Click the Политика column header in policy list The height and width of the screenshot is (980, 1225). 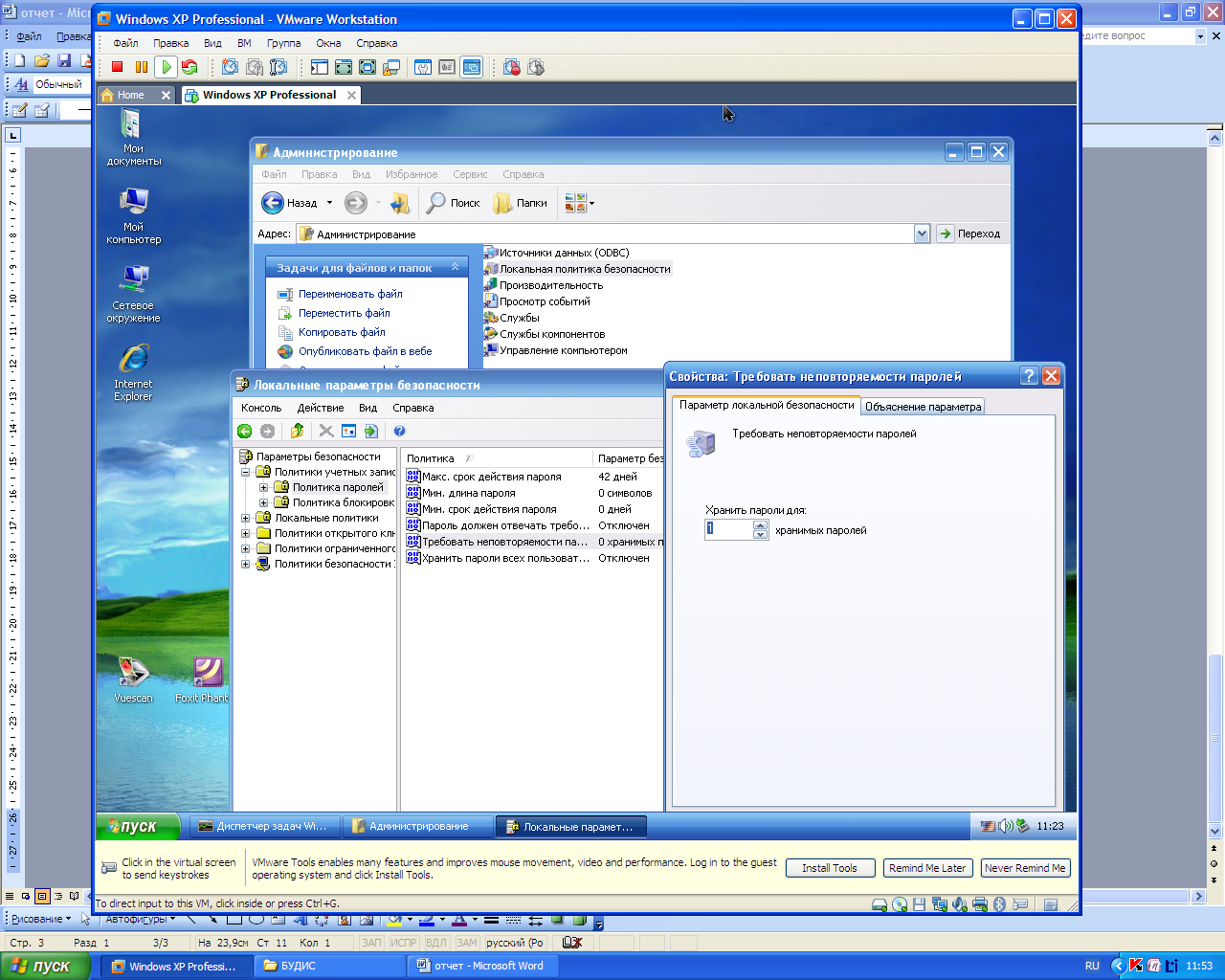[497, 458]
